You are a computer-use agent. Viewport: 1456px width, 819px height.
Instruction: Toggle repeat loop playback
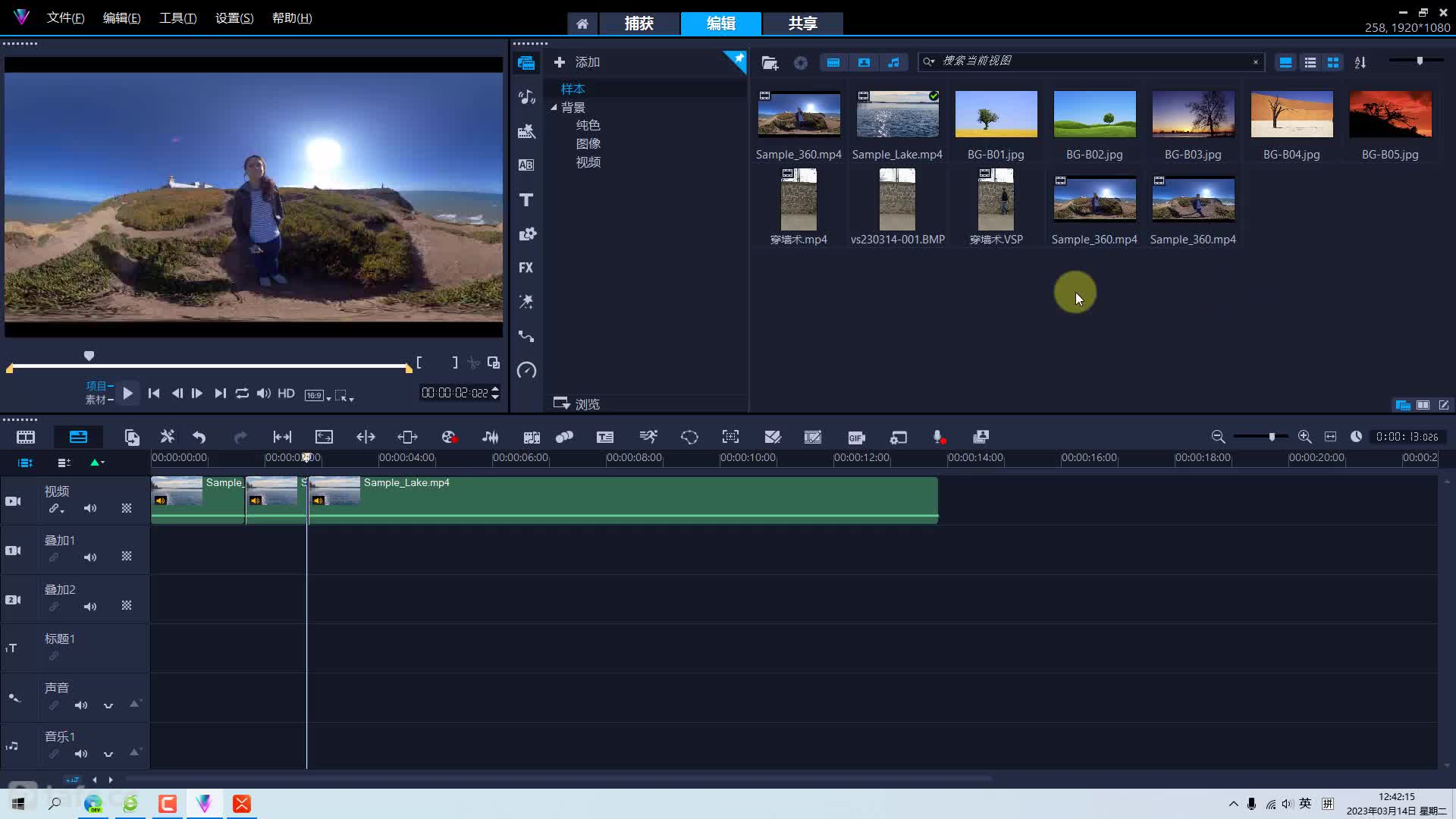[x=242, y=393]
